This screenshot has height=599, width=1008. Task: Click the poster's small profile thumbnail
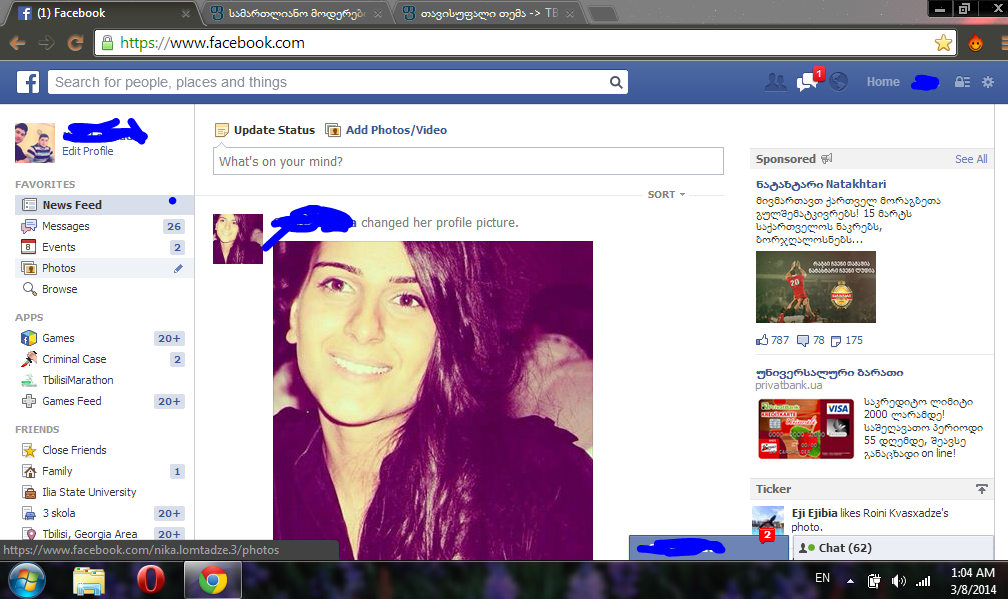(x=238, y=238)
